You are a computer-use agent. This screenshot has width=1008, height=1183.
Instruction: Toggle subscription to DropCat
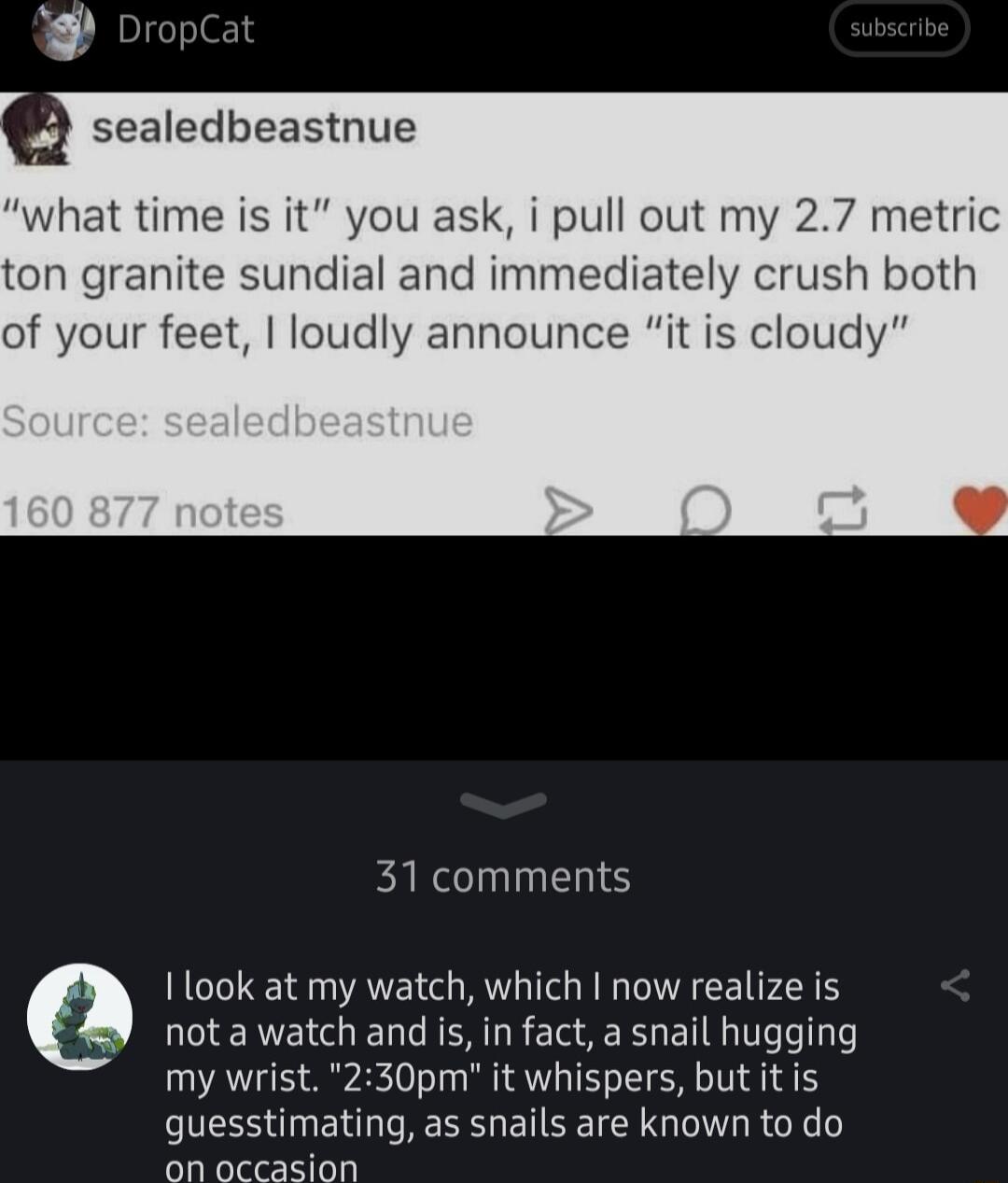[898, 28]
